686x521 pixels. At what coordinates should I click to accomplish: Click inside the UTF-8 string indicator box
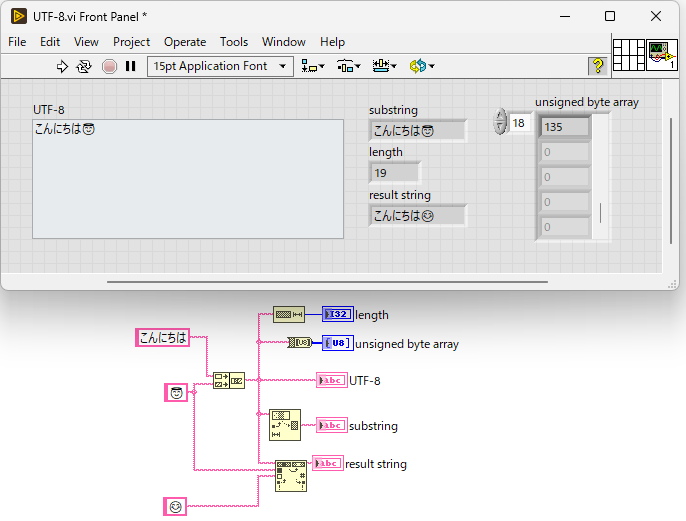(188, 179)
